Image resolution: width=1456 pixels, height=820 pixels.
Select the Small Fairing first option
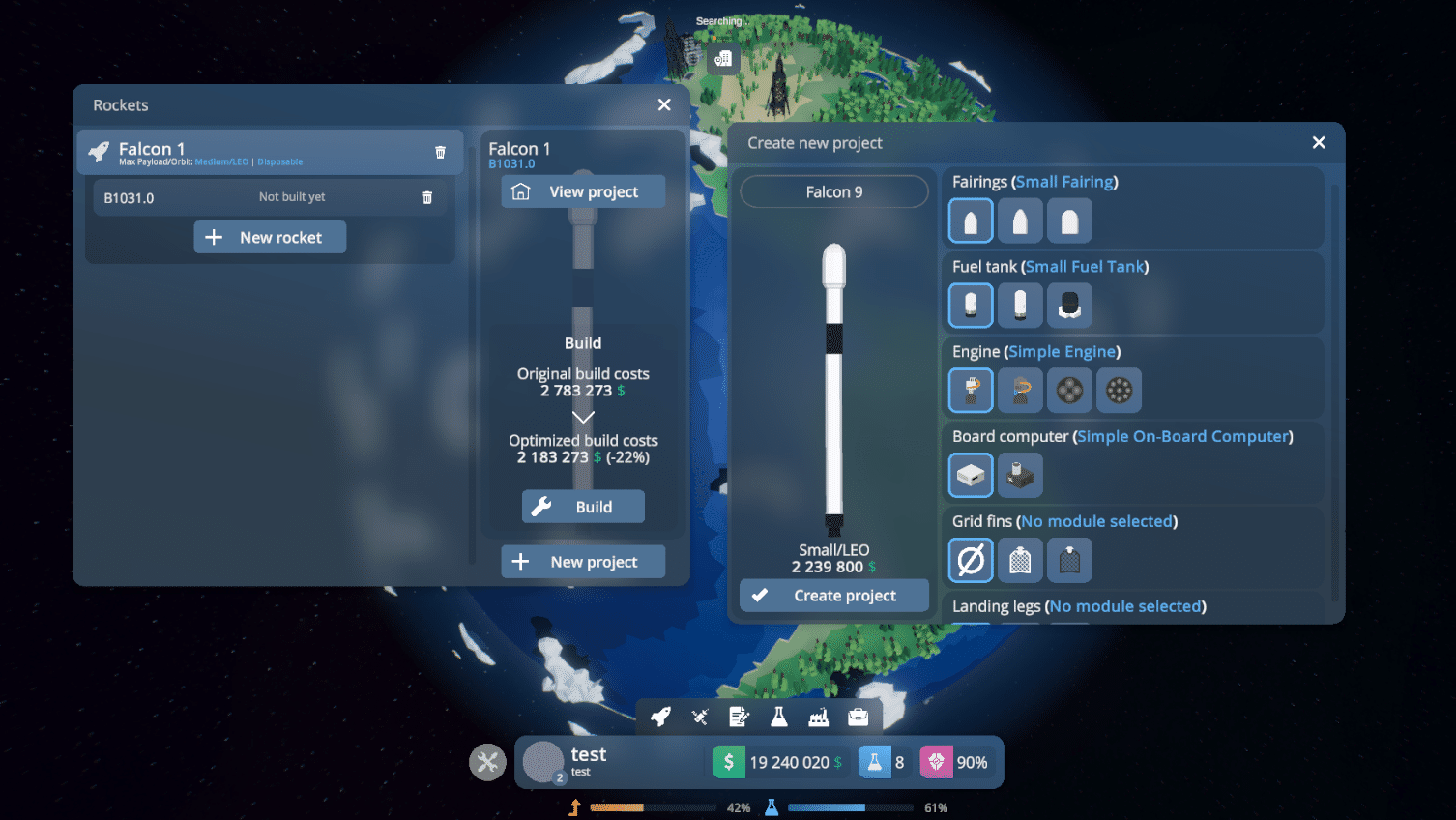[971, 220]
